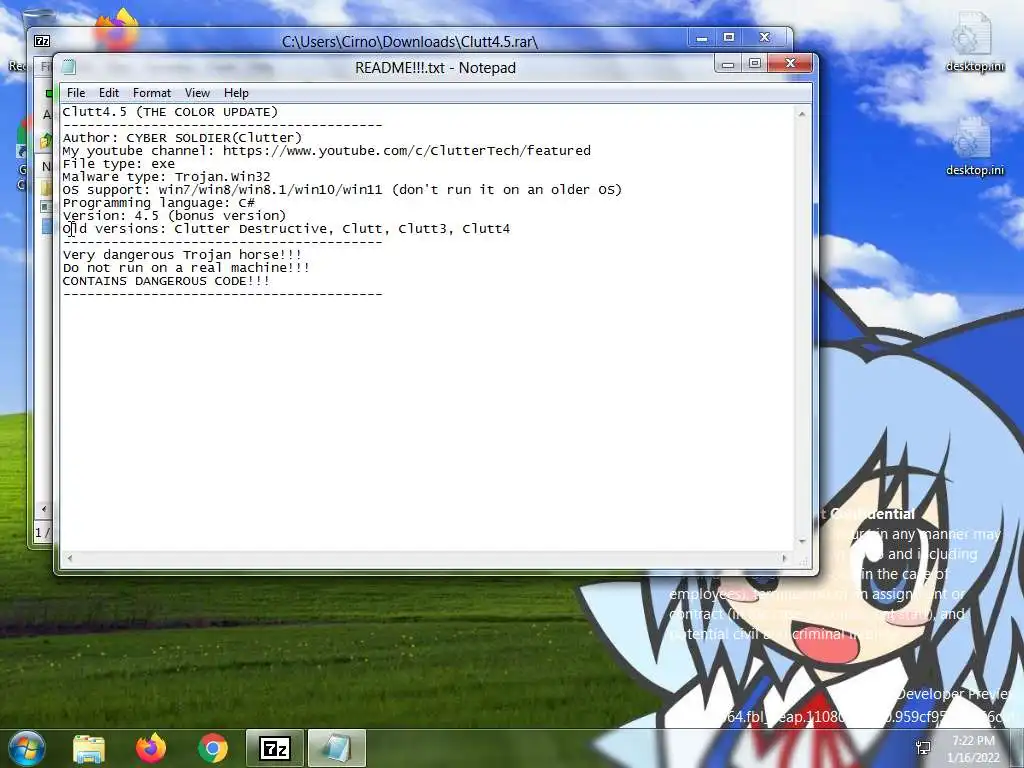The width and height of the screenshot is (1024, 768).
Task: Click the 'OS support' line in Notepad
Action: point(342,189)
